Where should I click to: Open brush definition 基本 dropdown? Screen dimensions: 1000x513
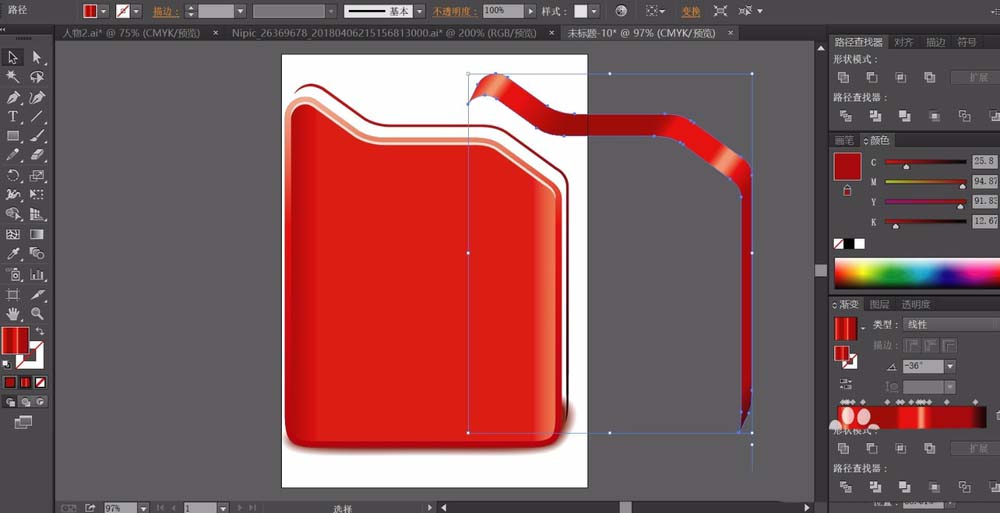click(x=418, y=11)
